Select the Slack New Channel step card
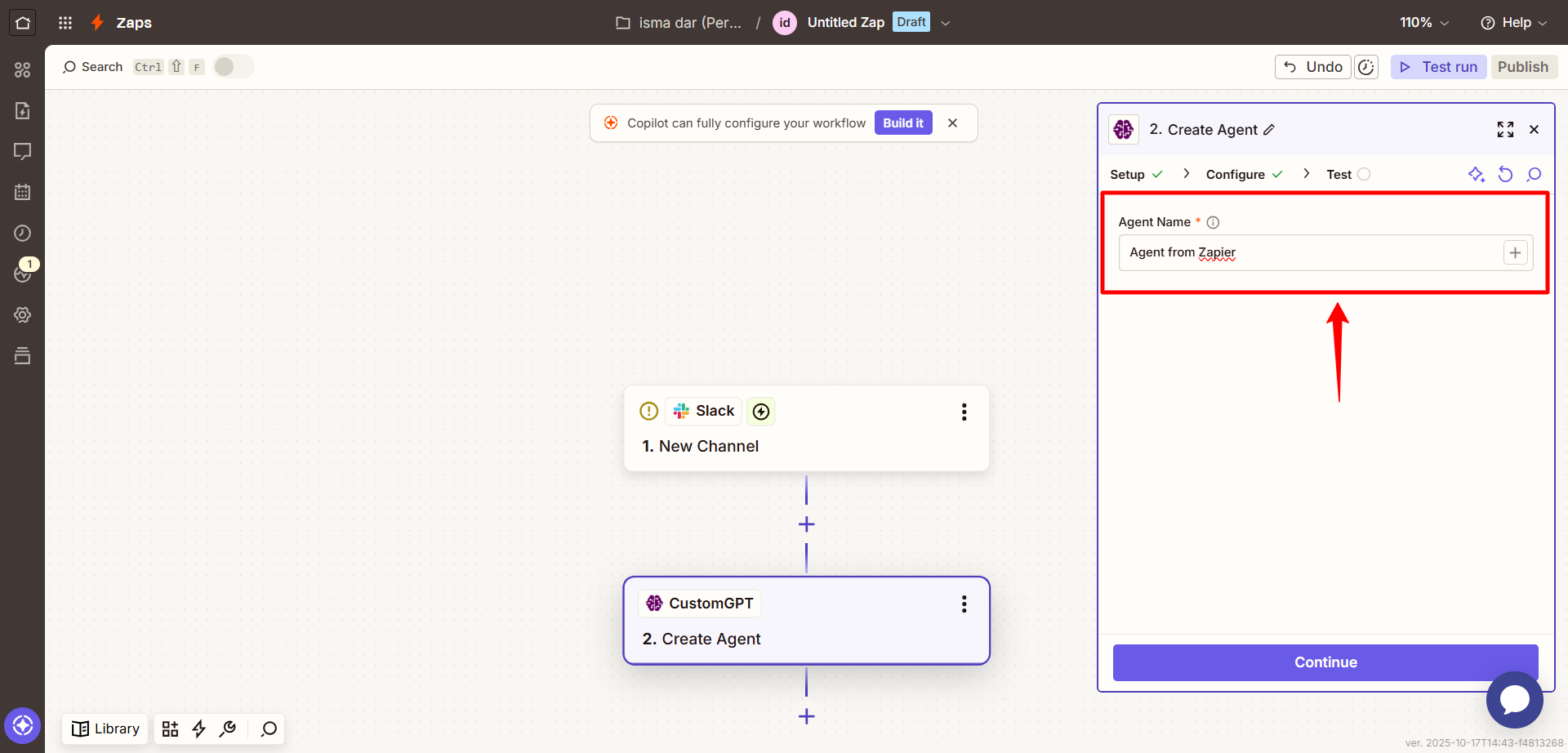 (806, 428)
